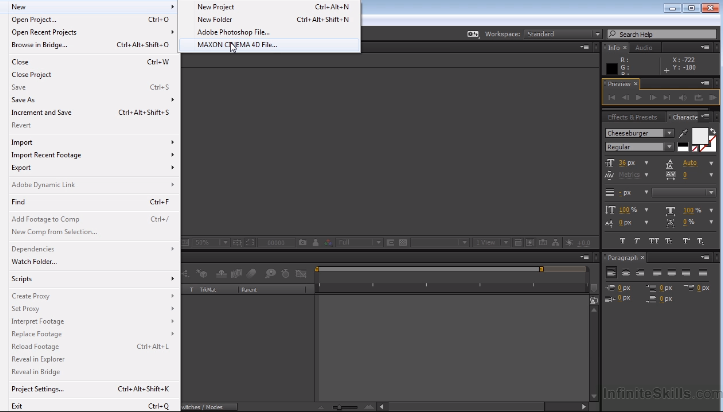Click the Graph Editor icon in timeline

pos(301,274)
